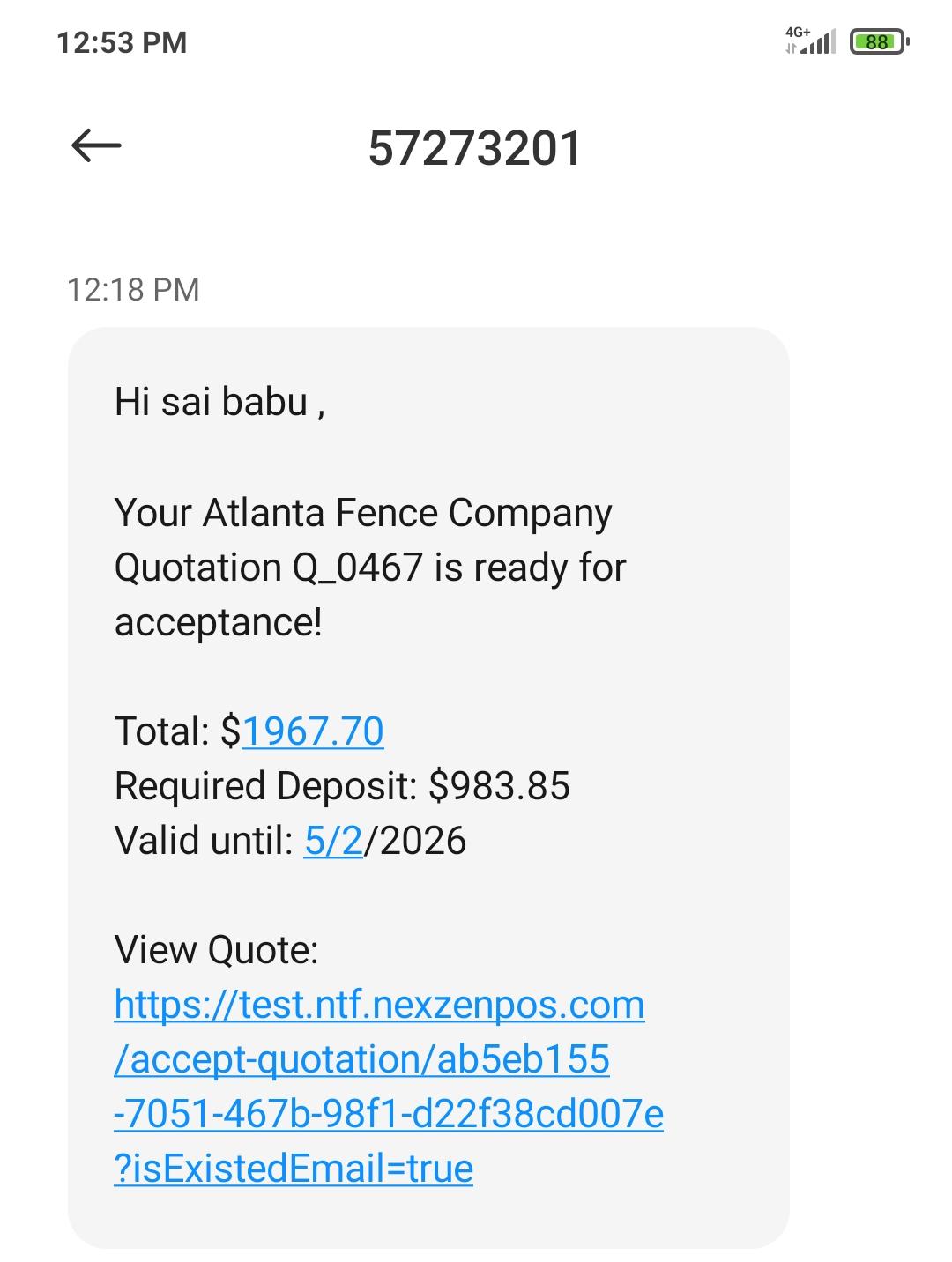Open the 1967.70 total amount link
The width and height of the screenshot is (952, 1262).
point(312,731)
